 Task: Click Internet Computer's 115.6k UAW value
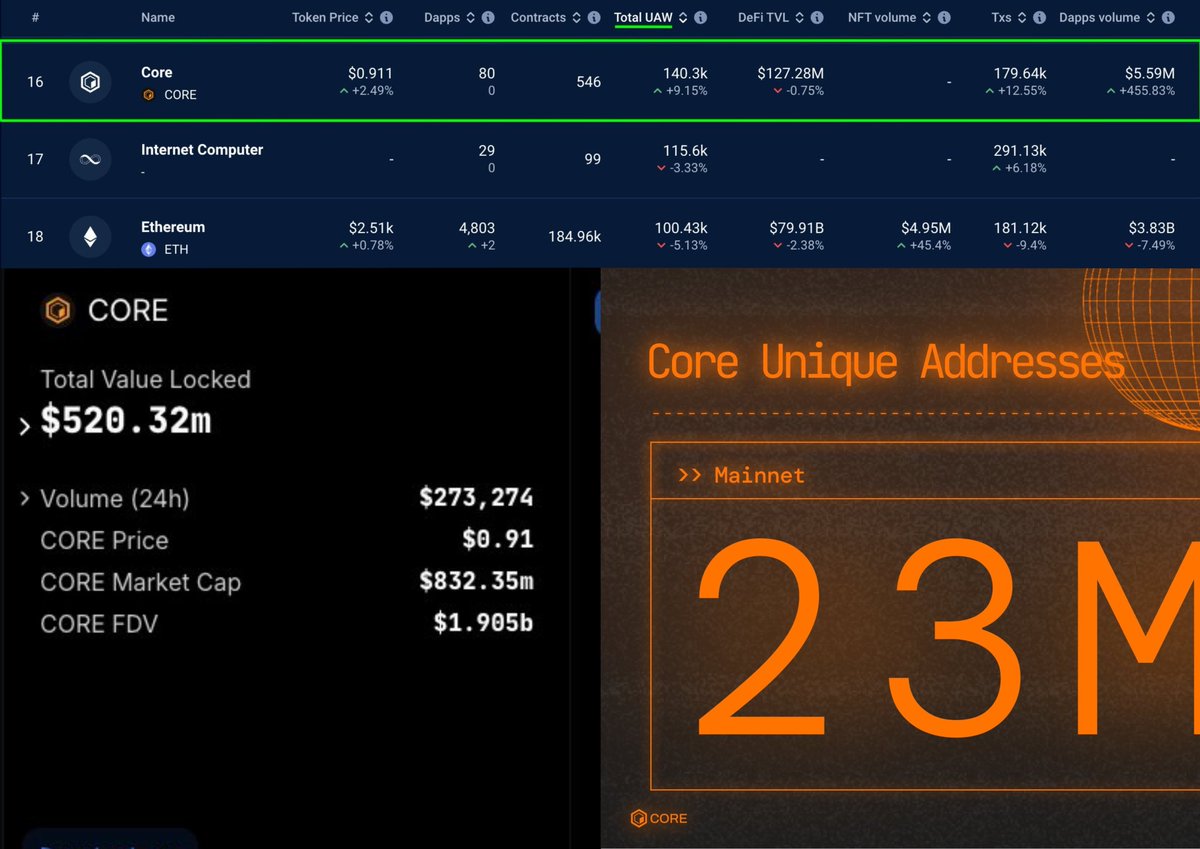click(x=685, y=150)
